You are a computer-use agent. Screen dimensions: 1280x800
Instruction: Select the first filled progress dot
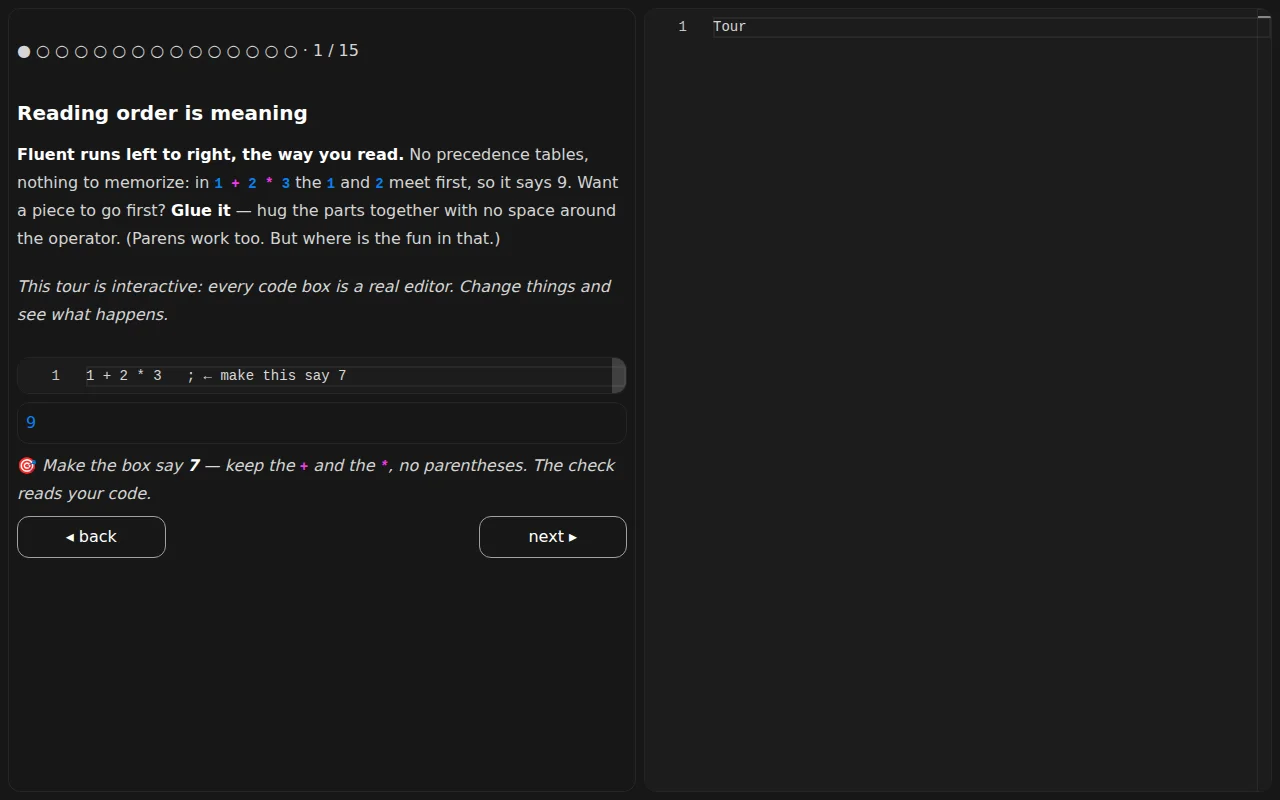coord(24,52)
